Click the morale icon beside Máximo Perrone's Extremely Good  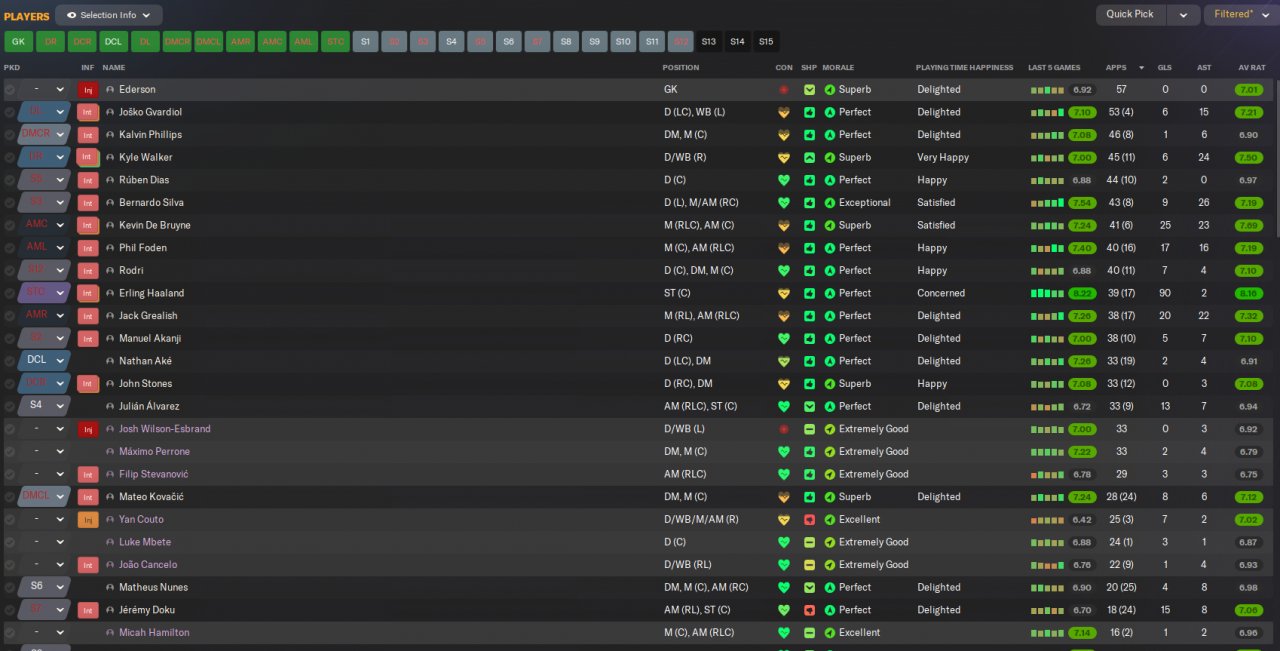(x=829, y=452)
